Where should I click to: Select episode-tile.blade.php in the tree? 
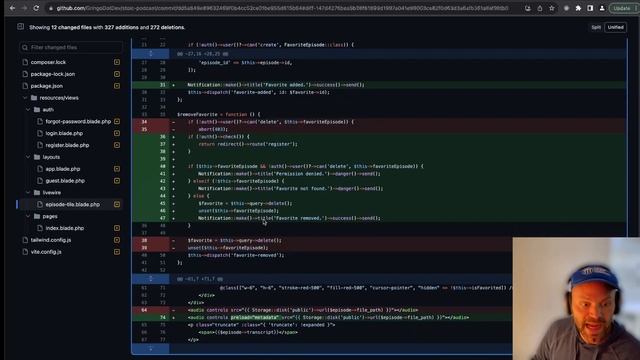(x=72, y=204)
